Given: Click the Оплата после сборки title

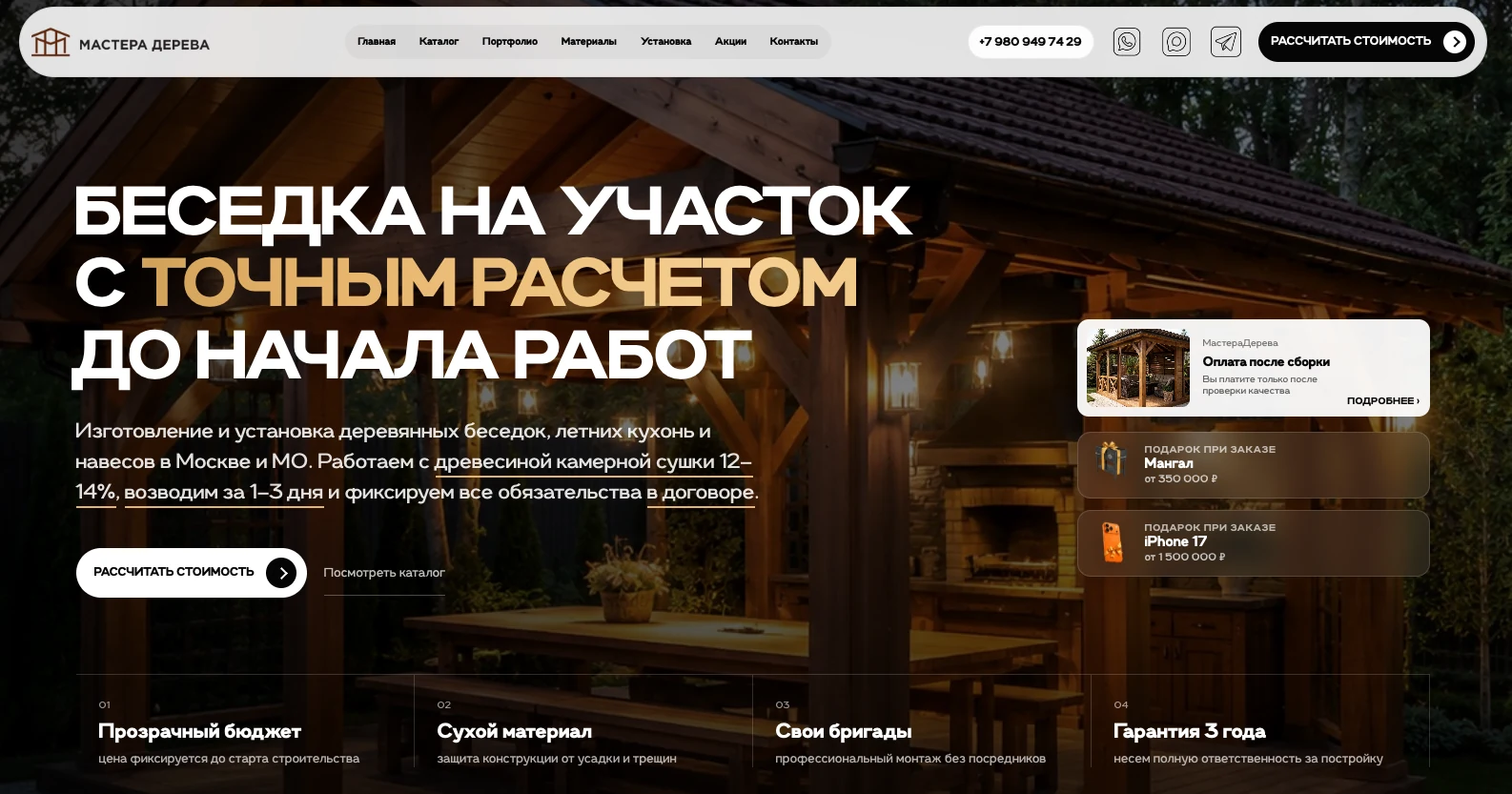Looking at the screenshot, I should [1266, 362].
